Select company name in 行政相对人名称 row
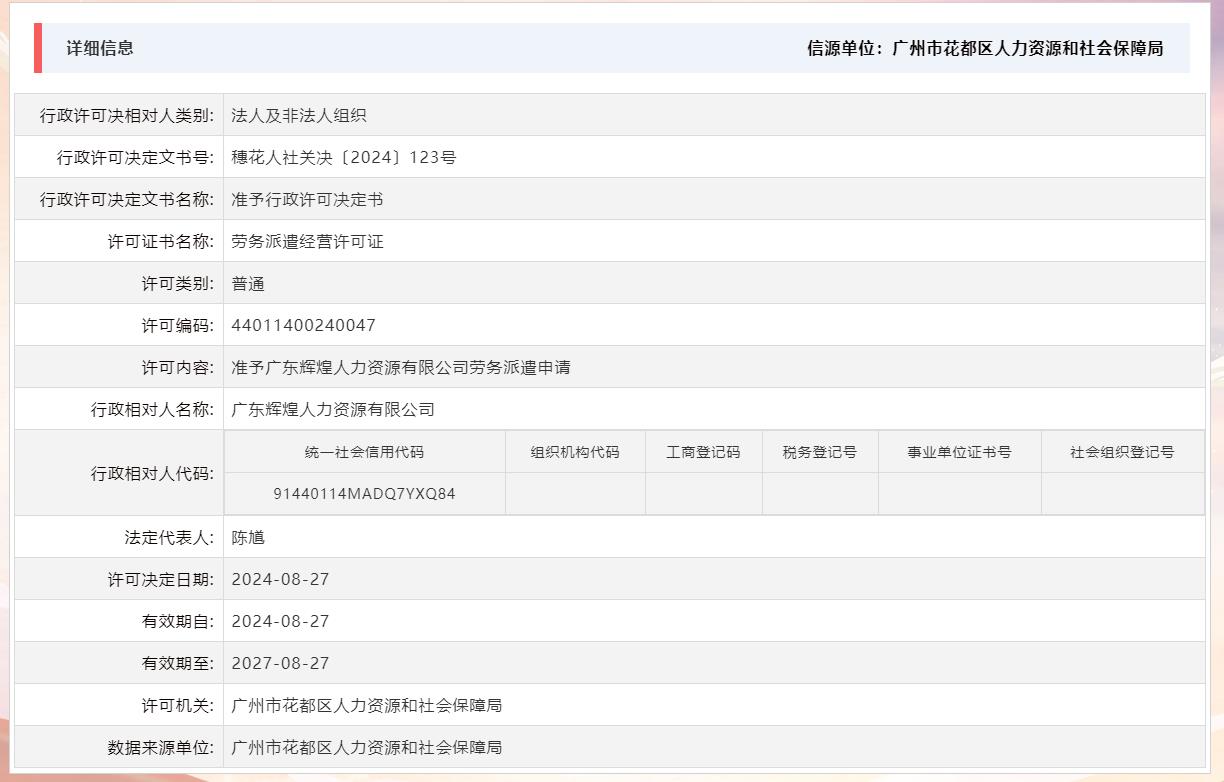Viewport: 1224px width, 782px height. point(333,409)
